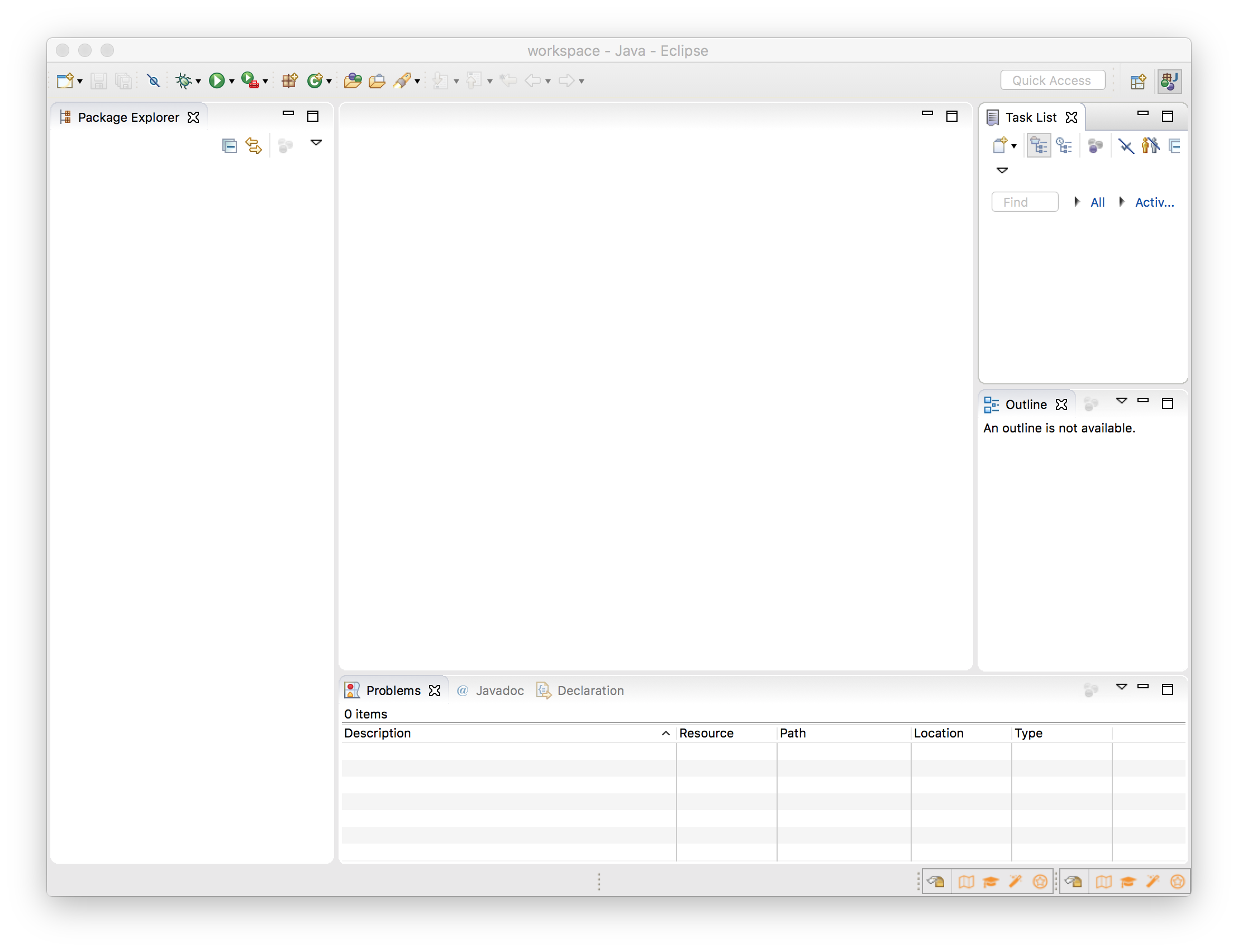
Task: Click the Save floppy disk icon
Action: click(x=98, y=80)
